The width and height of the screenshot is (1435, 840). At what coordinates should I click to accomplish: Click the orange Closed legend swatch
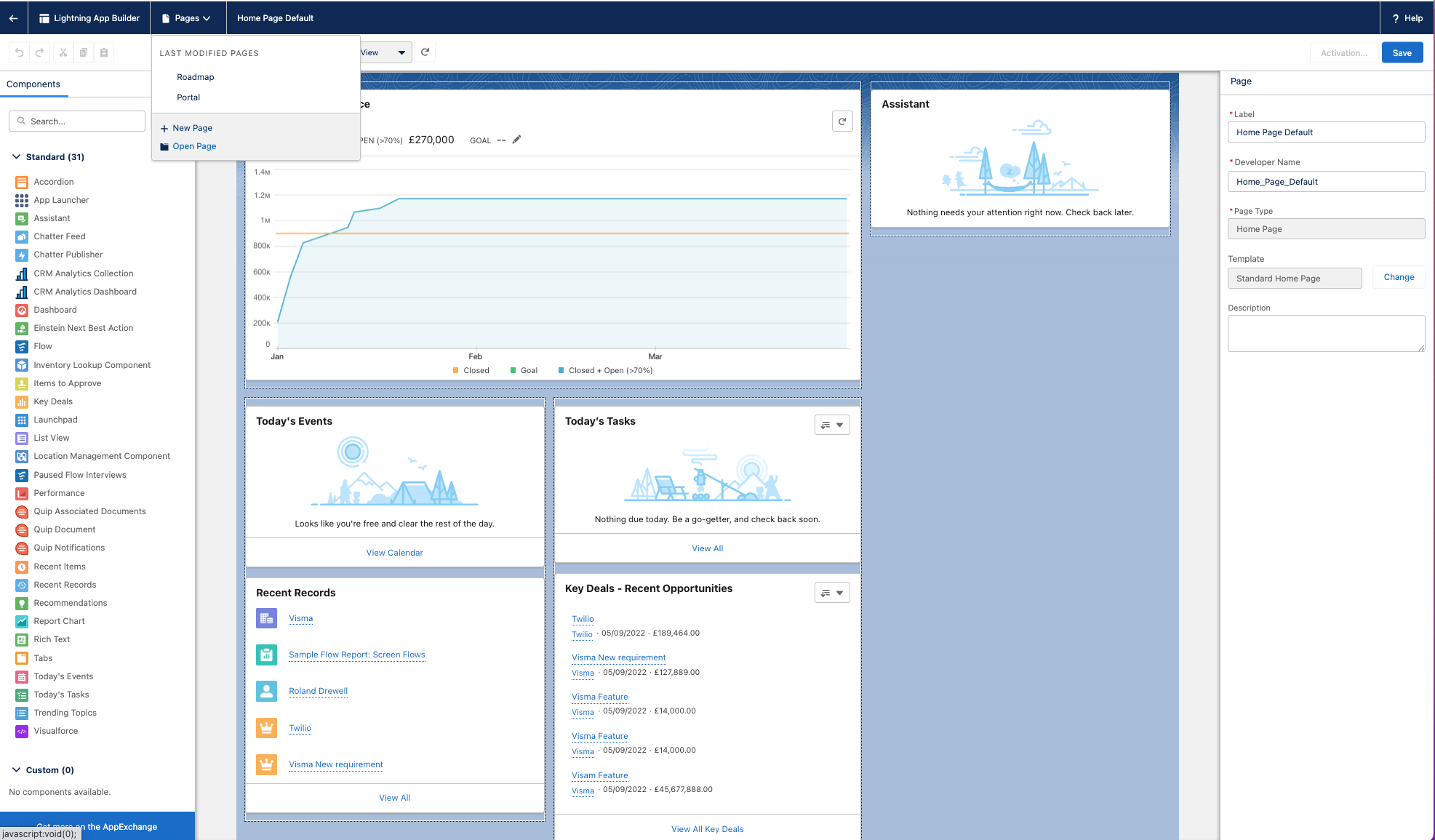click(456, 370)
